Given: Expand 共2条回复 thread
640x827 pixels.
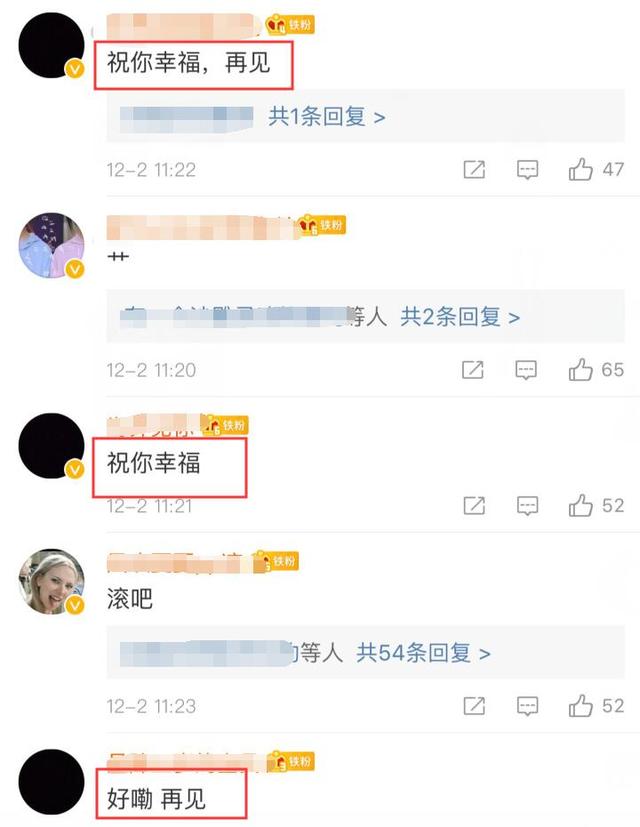Looking at the screenshot, I should (460, 316).
